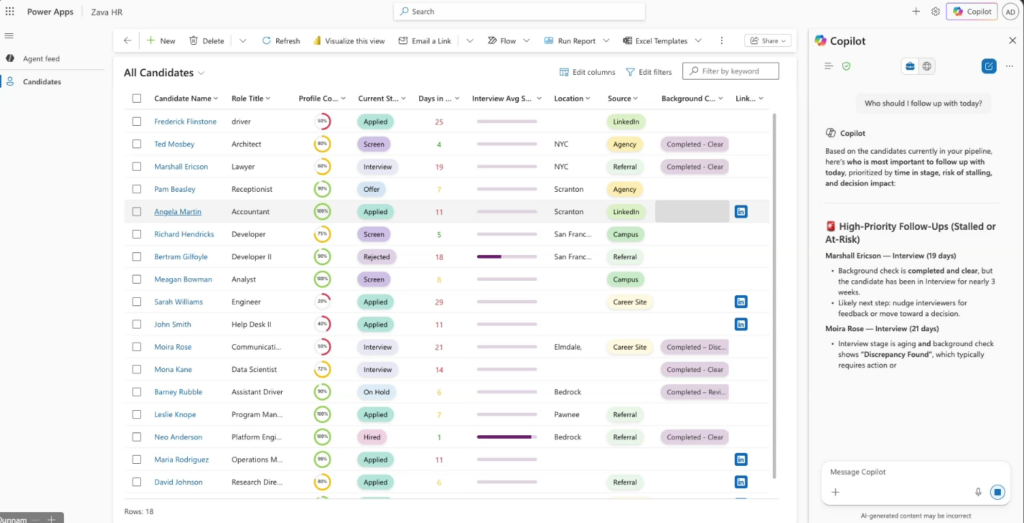Switch Copilot to web globe mode
This screenshot has width=1024, height=523.
pos(927,66)
